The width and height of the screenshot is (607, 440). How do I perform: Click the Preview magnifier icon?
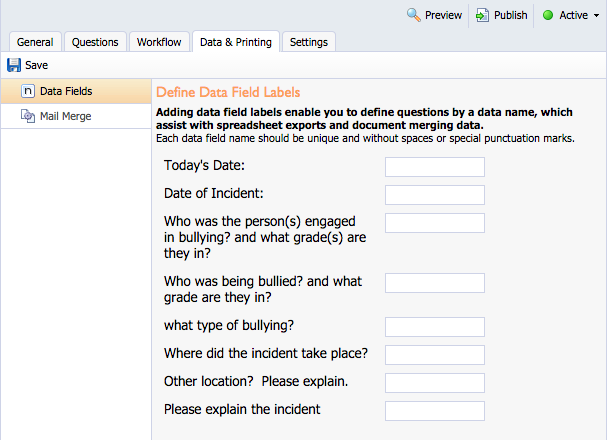pyautogui.click(x=413, y=15)
